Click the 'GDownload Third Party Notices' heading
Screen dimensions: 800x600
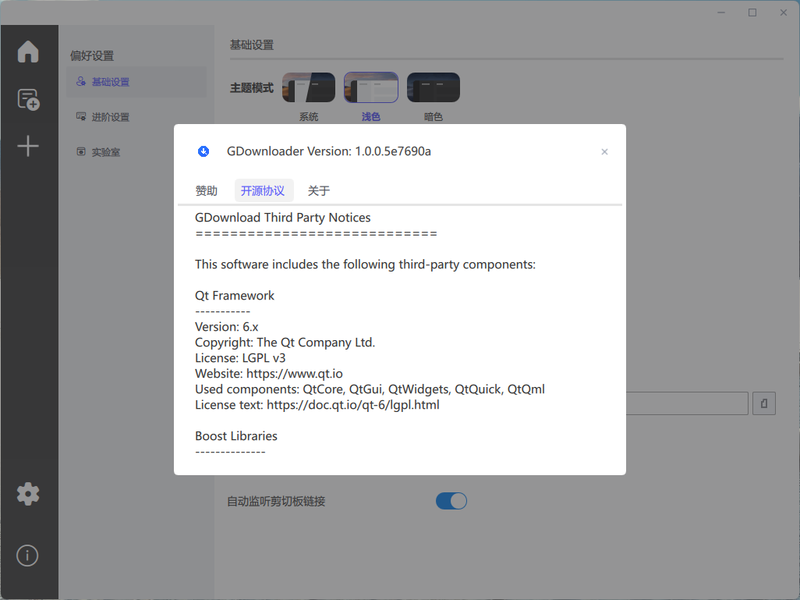point(283,218)
